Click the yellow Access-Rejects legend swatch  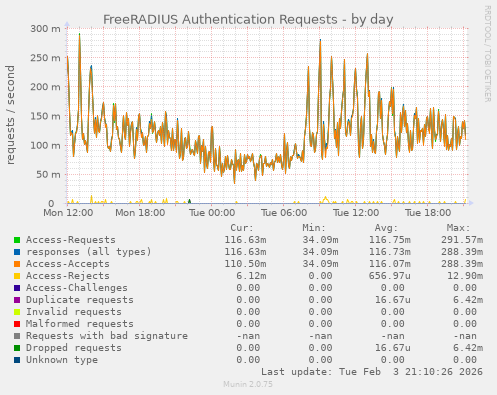[17, 276]
